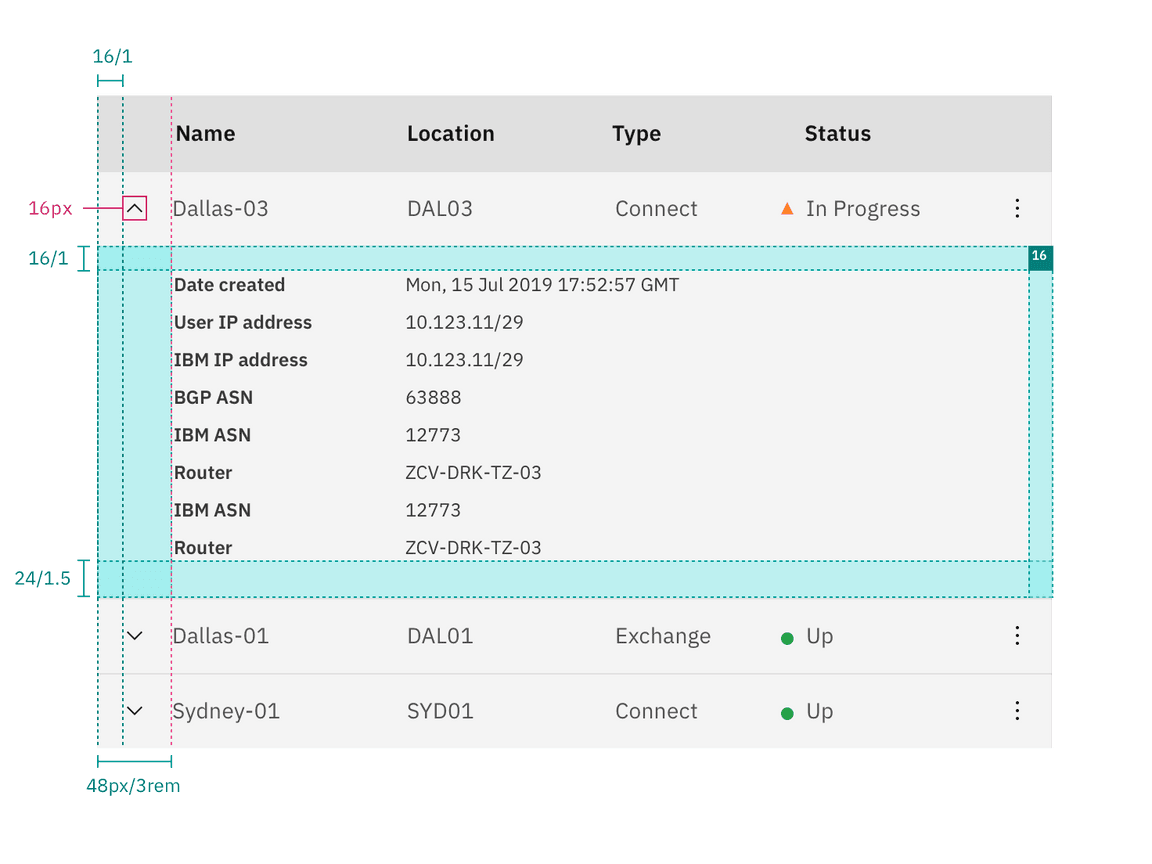Image resolution: width=1152 pixels, height=864 pixels.
Task: Sort by the Type column header
Action: [636, 134]
